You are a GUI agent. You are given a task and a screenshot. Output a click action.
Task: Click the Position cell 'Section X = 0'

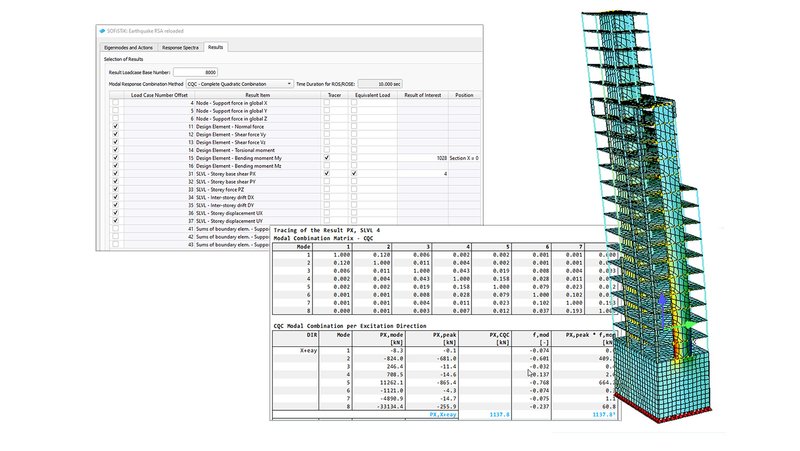pyautogui.click(x=464, y=157)
